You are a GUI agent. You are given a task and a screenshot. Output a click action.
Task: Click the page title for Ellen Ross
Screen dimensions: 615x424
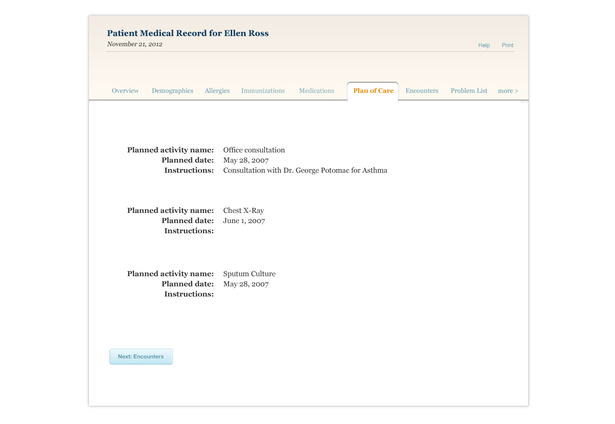tap(188, 33)
